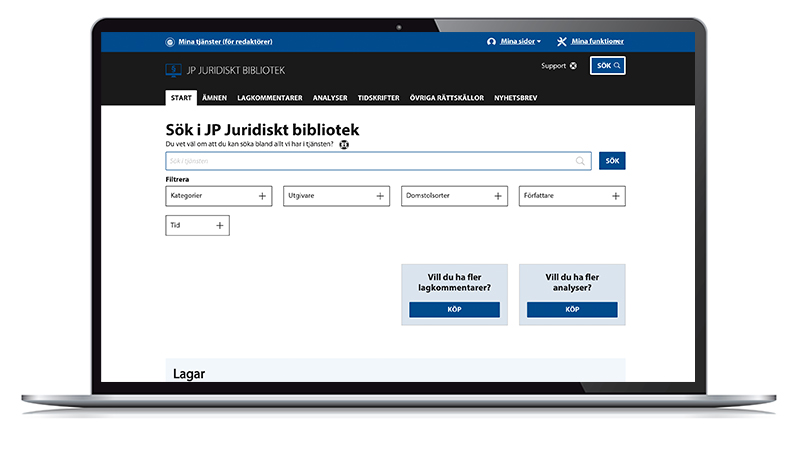The width and height of the screenshot is (800, 450).
Task: Expand the Utgivare filter
Action: (x=336, y=196)
